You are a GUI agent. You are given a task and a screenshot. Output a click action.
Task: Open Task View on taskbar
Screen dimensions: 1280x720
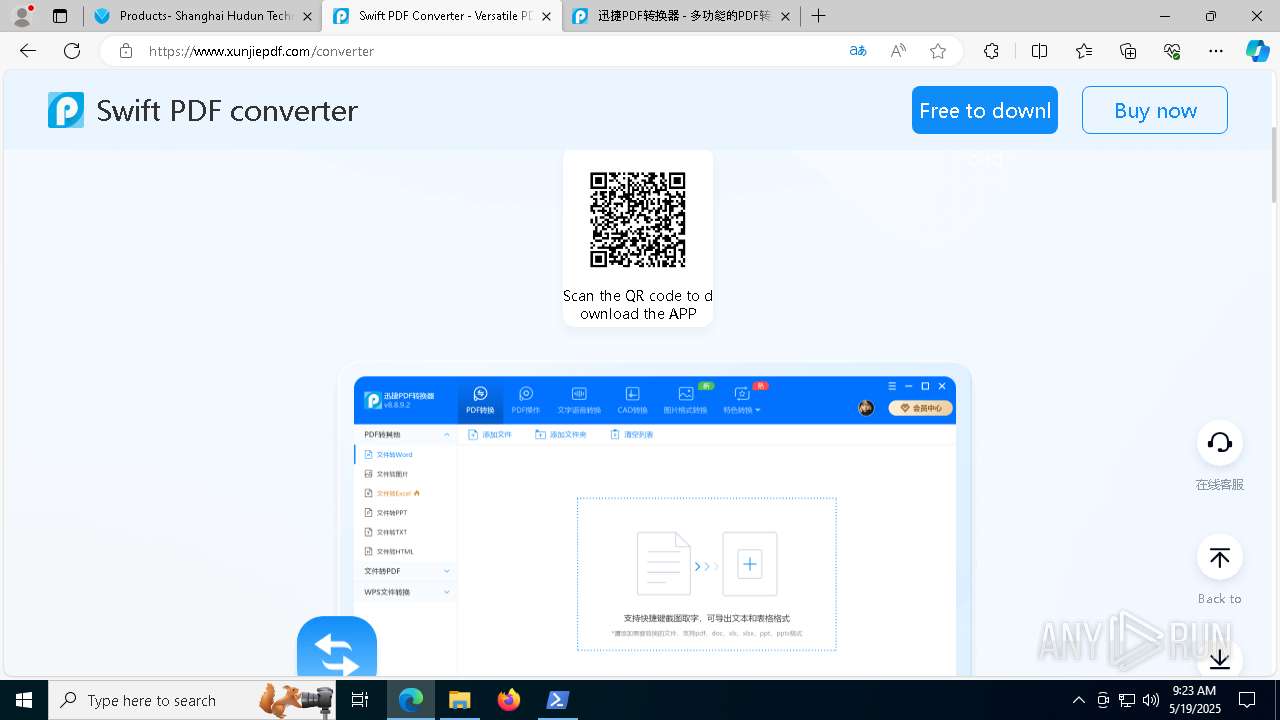[x=361, y=700]
